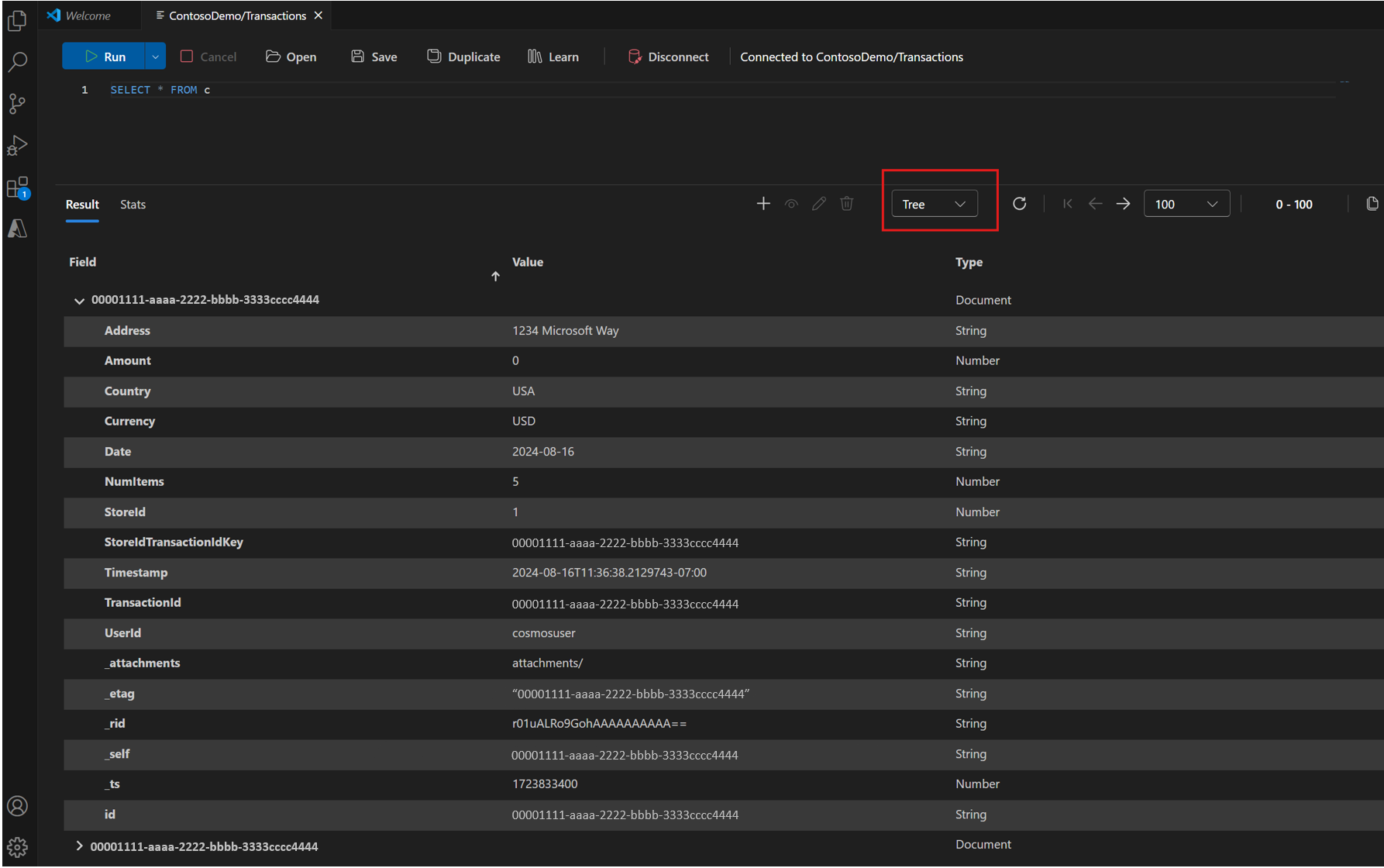Delete the selected item using trash icon
Screen dimensions: 1384x868
click(x=847, y=204)
